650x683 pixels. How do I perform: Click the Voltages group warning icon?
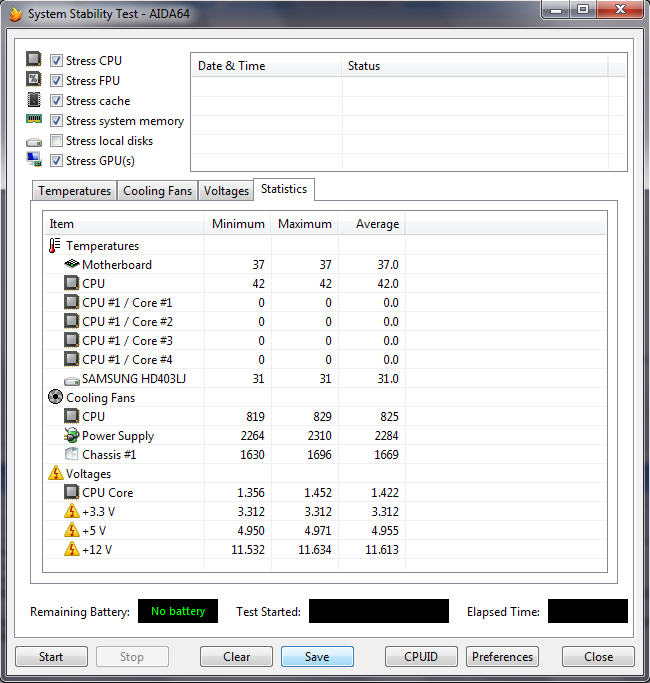pyautogui.click(x=56, y=473)
